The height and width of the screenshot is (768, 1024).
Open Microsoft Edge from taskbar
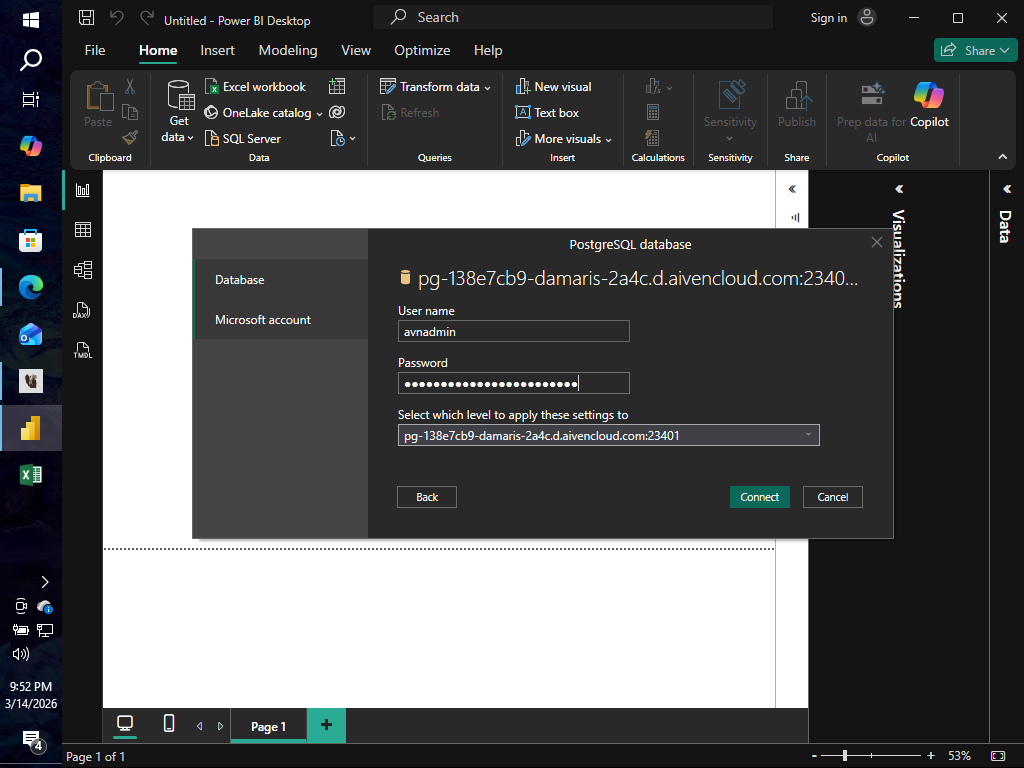(x=31, y=287)
